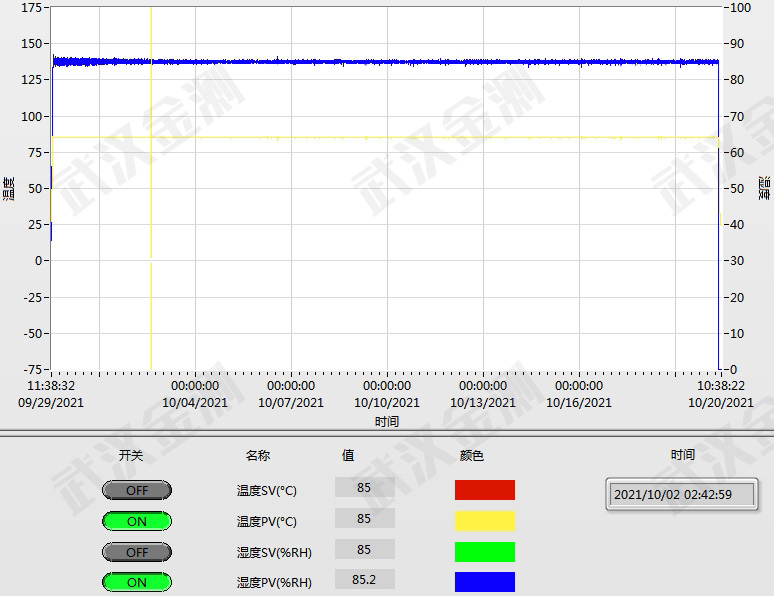Disable the 湿度PV(%RH) ON switch
The height and width of the screenshot is (596, 774).
(137, 582)
